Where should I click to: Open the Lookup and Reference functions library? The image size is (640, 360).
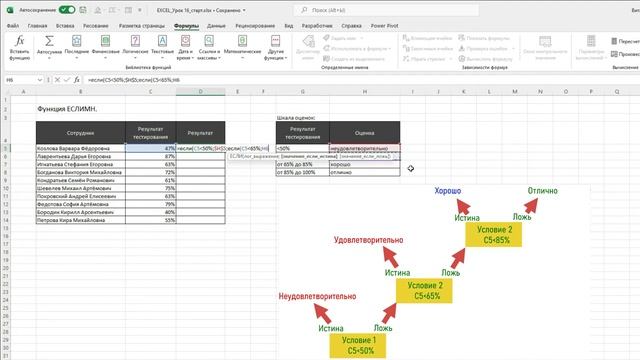[209, 48]
